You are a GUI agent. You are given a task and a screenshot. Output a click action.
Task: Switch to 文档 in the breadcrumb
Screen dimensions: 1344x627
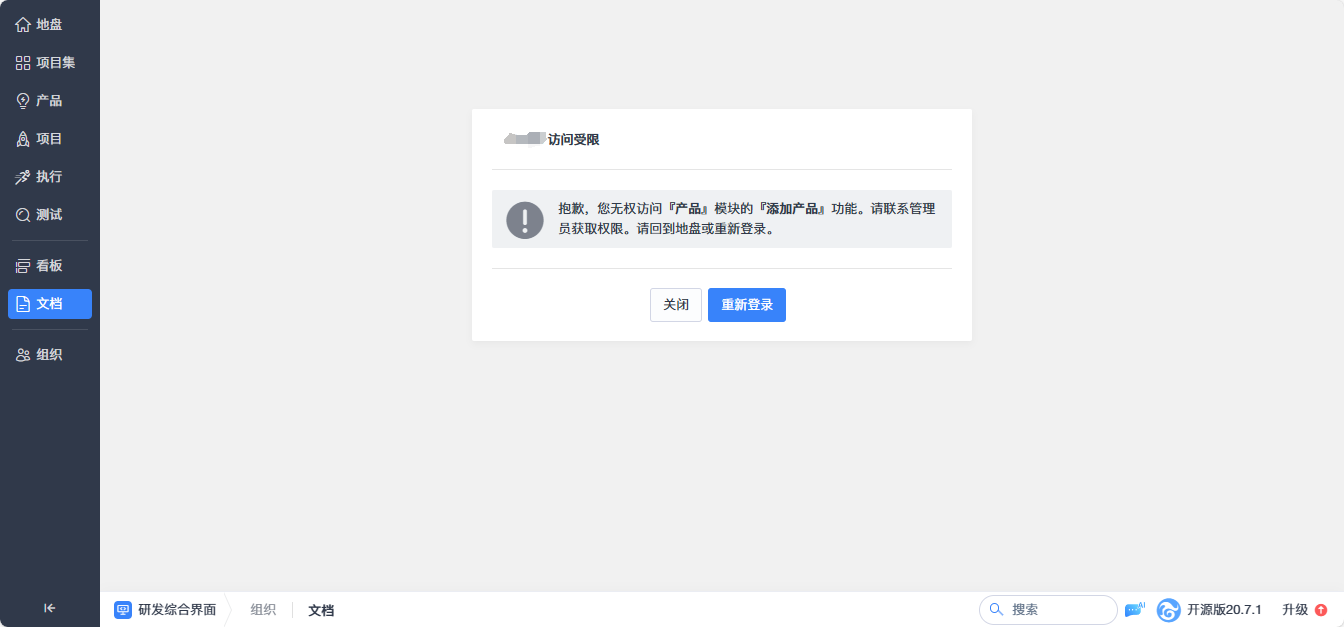pos(320,610)
